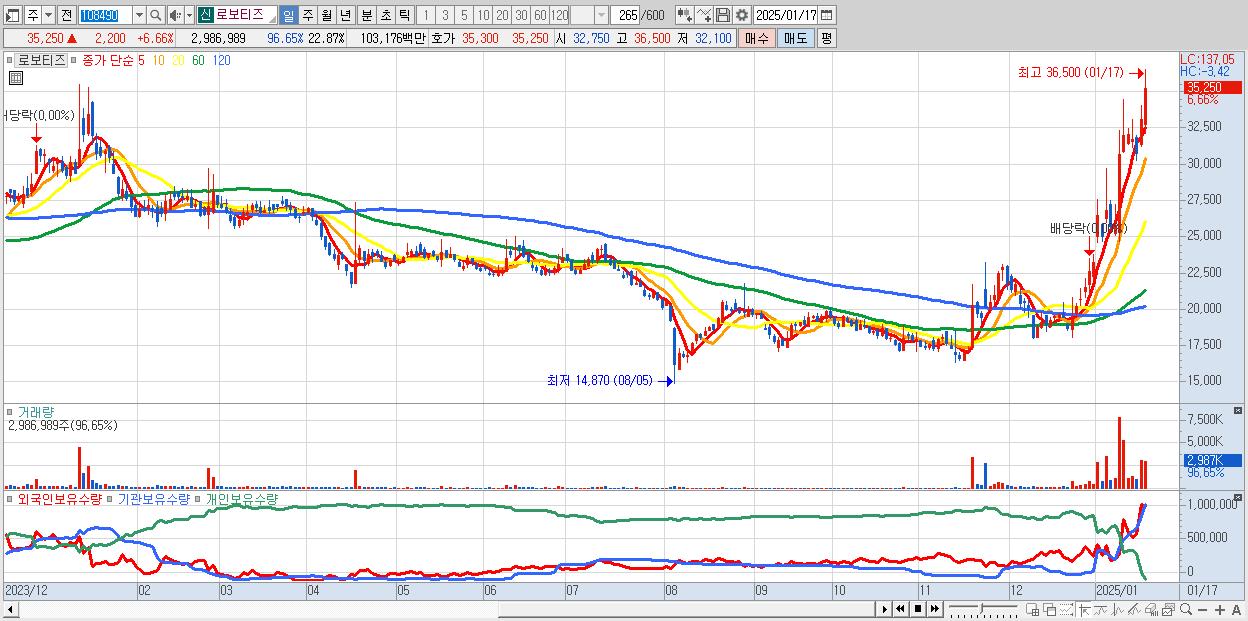The height and width of the screenshot is (621, 1248).
Task: Click the fast-forward button in bottom bar
Action: [934, 609]
